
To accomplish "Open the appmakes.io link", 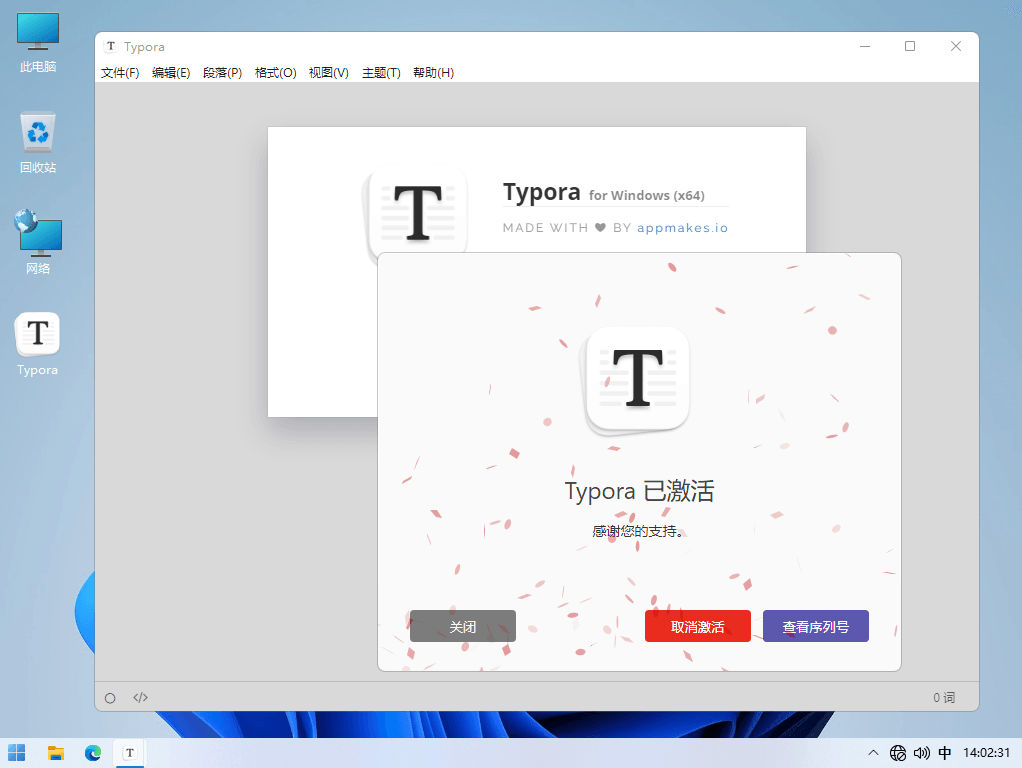I will pyautogui.click(x=682, y=228).
